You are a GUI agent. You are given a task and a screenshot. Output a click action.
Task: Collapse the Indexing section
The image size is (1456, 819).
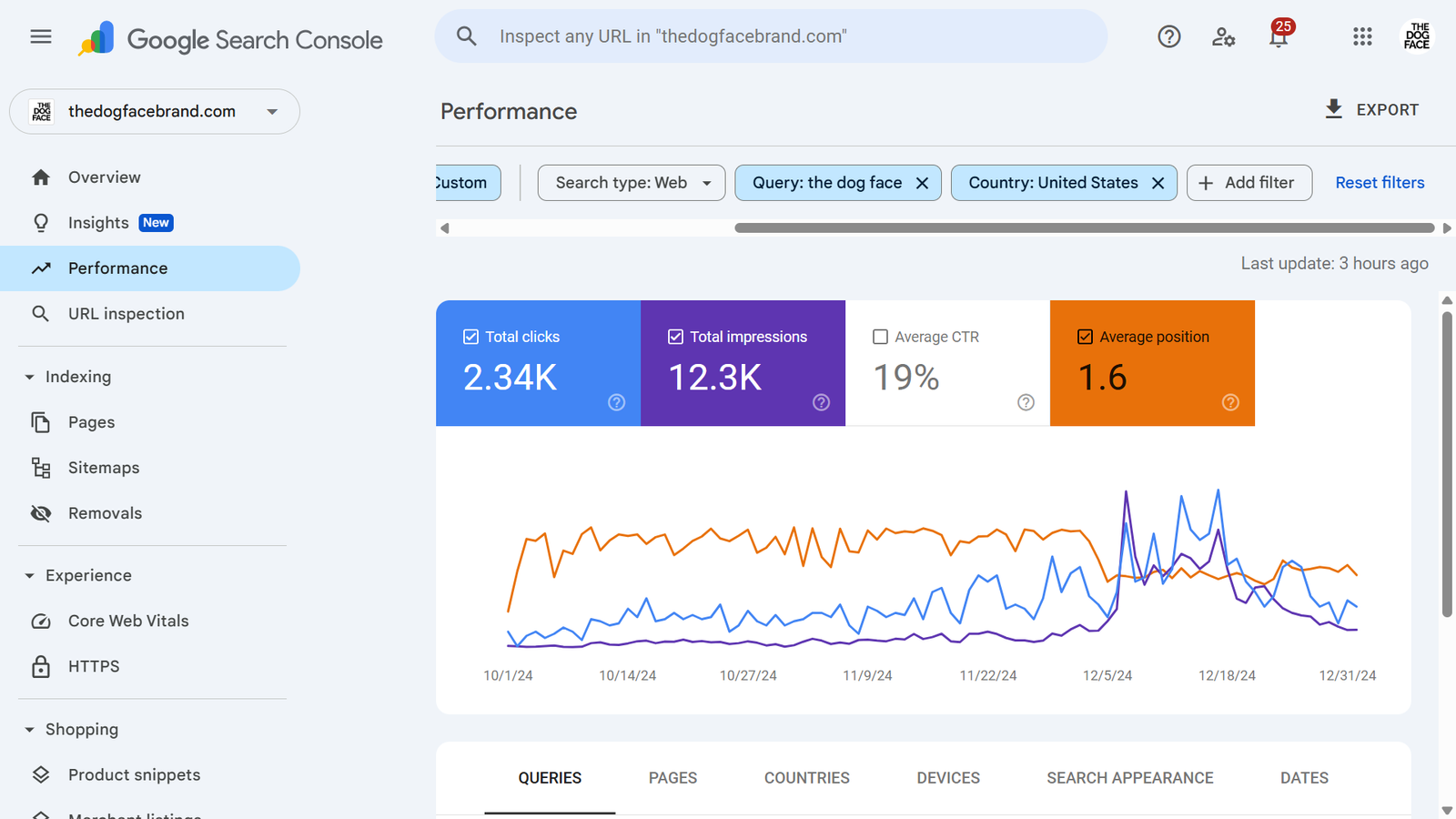(29, 377)
